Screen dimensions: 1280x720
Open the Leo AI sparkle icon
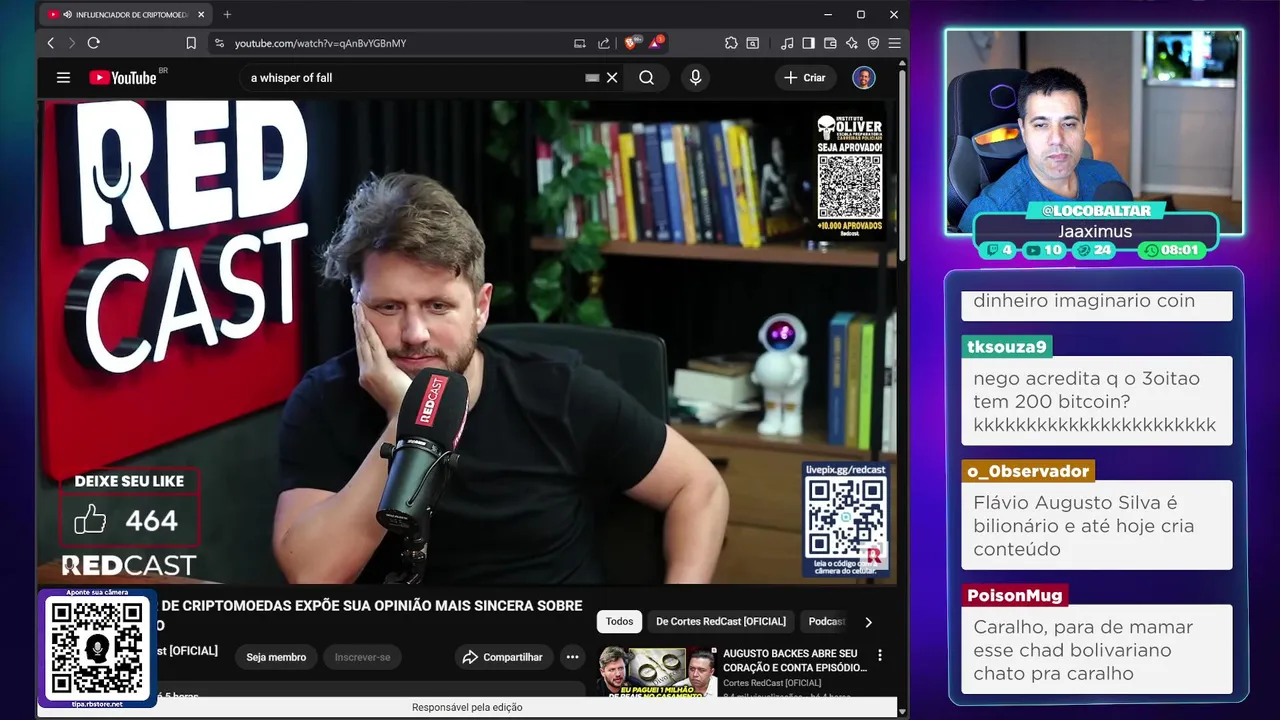(x=851, y=43)
